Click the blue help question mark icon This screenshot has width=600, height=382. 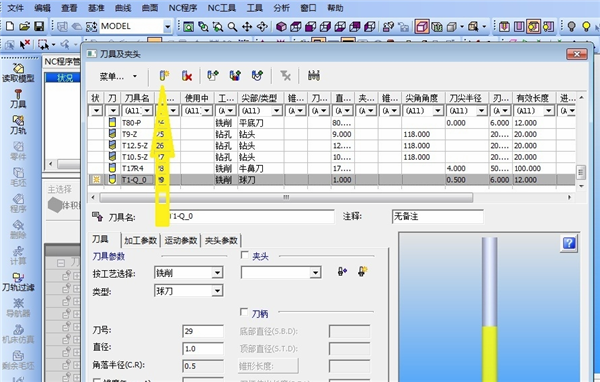coord(569,243)
